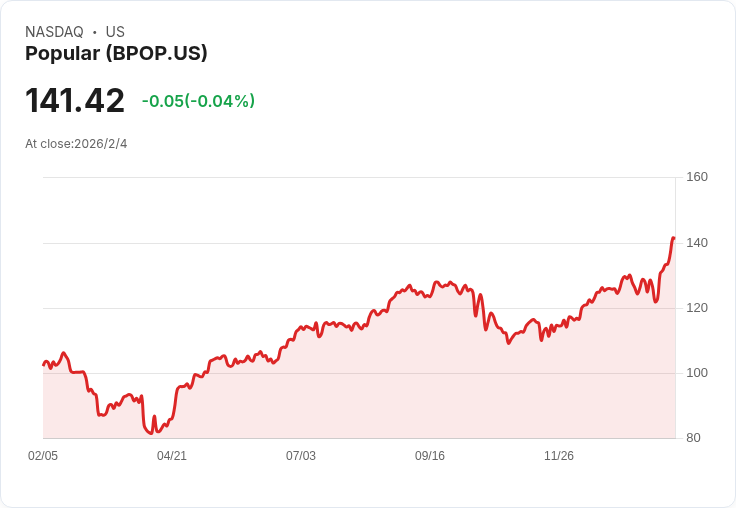The width and height of the screenshot is (736, 508).
Task: Click the At close:2026/2/4 timestamp
Action: 76,144
